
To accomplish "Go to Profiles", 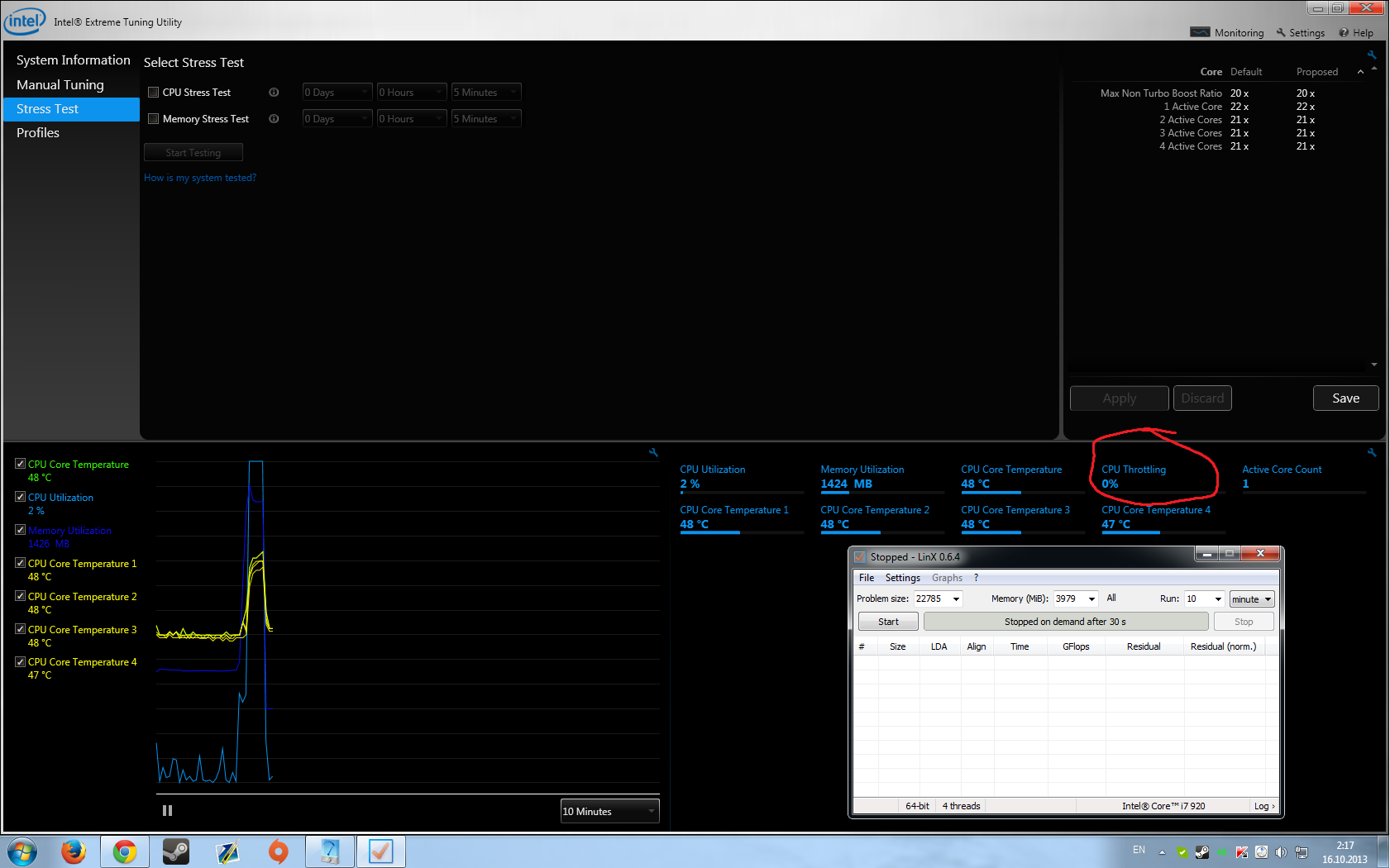I will tap(38, 133).
